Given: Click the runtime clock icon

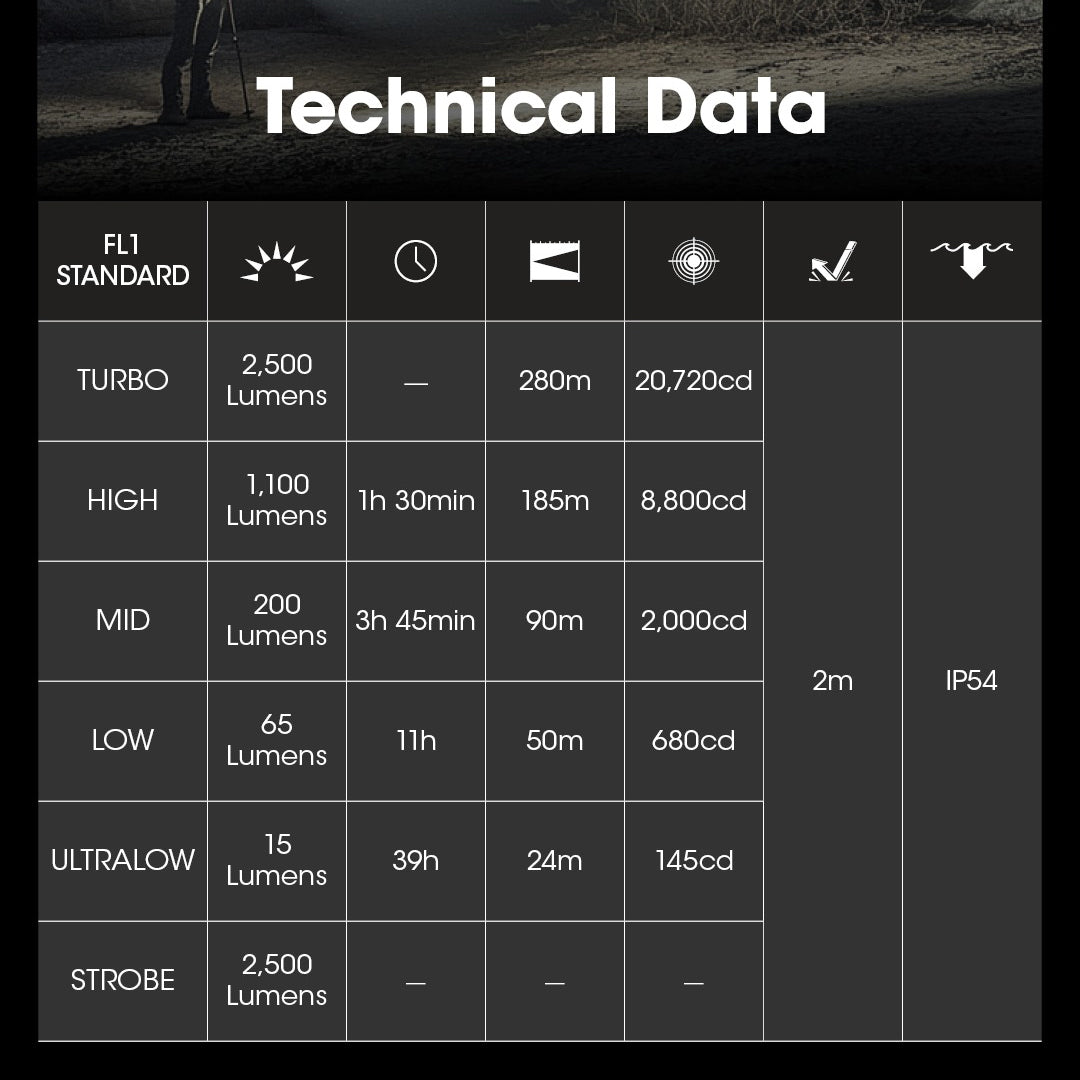Looking at the screenshot, I should coord(415,261).
